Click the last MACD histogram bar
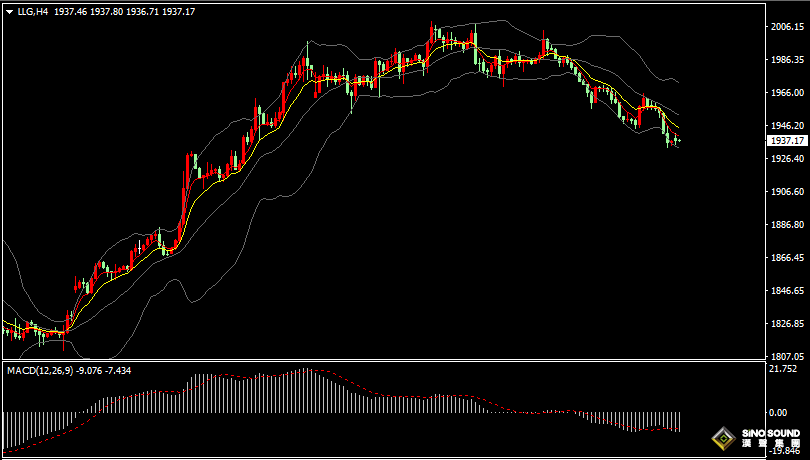The height and width of the screenshot is (460, 810). [x=679, y=421]
